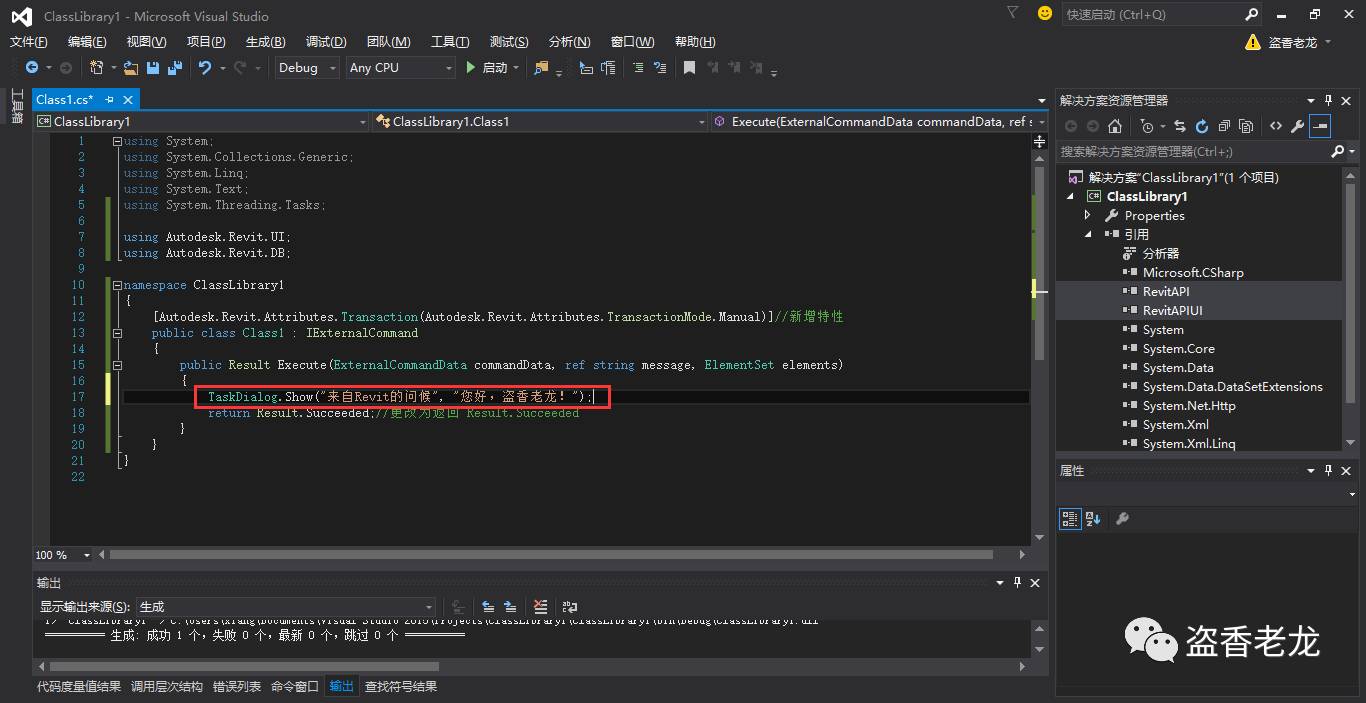Screen dimensions: 1366x703
Task: Toggle auto-hide pin on Solution Explorer panel
Action: click(x=1329, y=100)
